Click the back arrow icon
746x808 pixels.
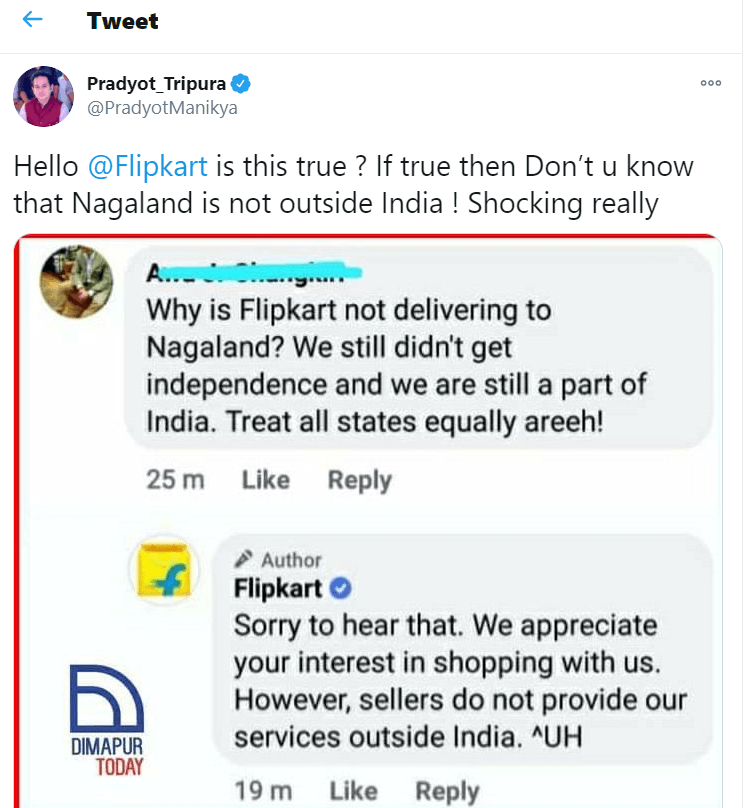tap(33, 20)
